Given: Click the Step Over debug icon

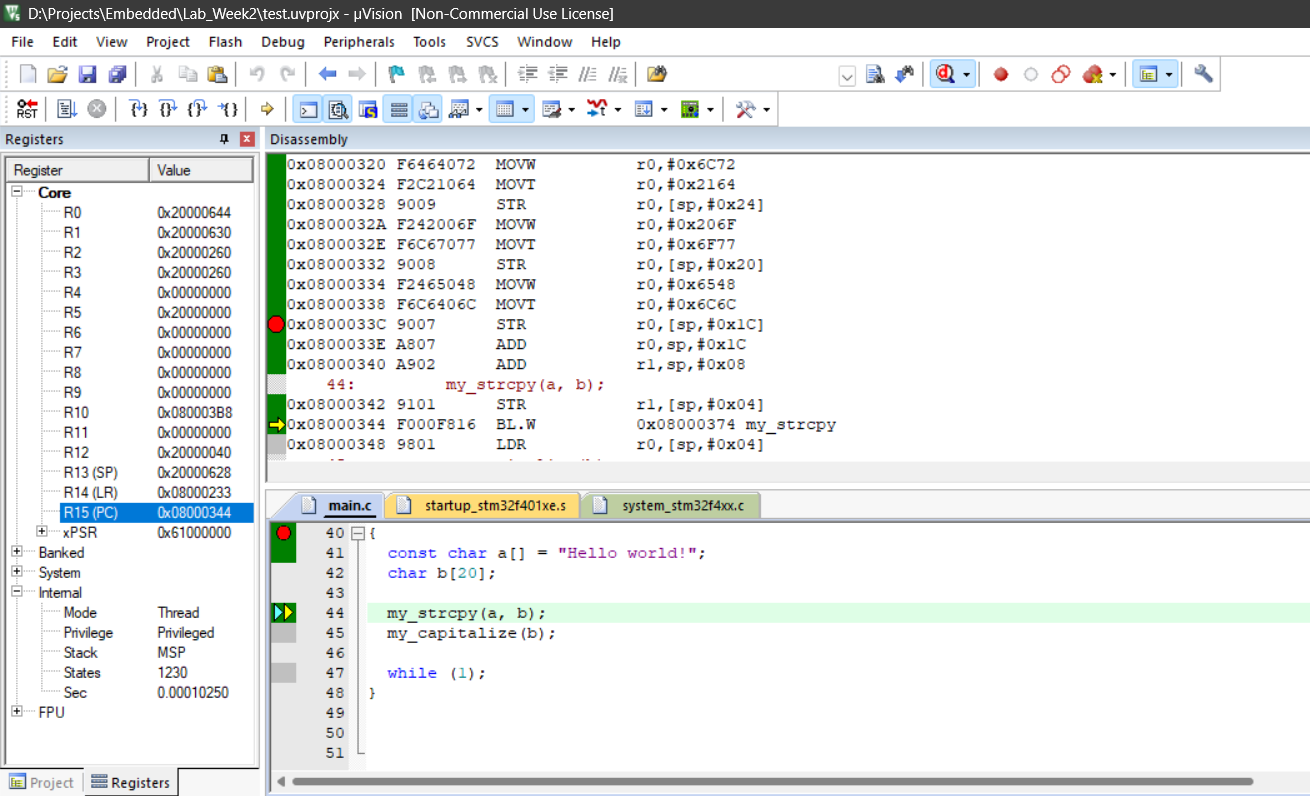Looking at the screenshot, I should click(x=168, y=109).
